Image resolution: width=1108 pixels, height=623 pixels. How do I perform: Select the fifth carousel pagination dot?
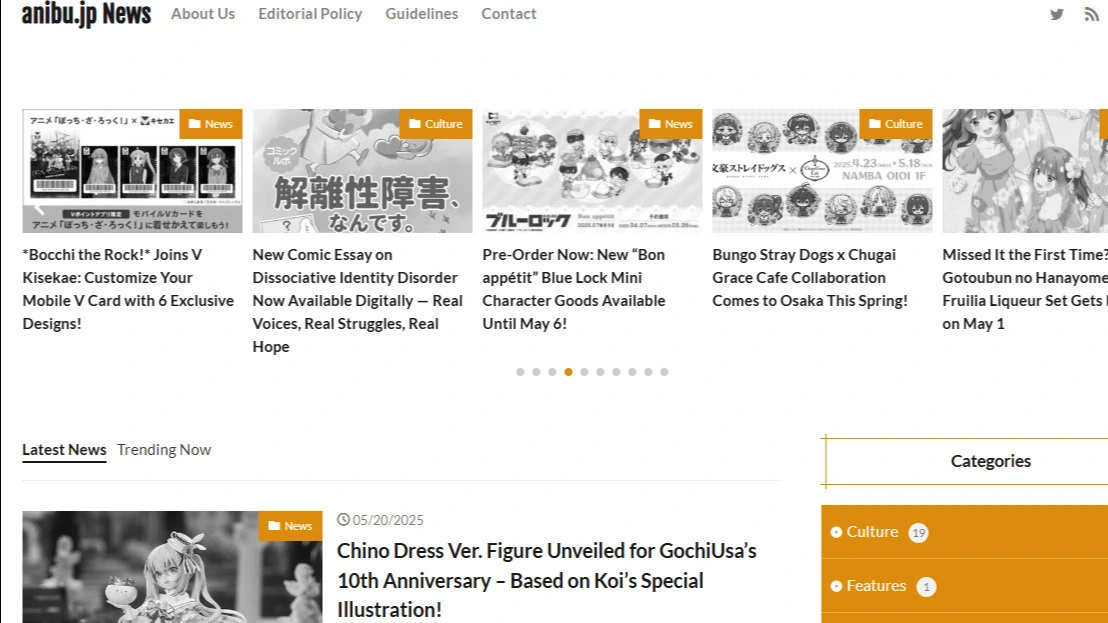pos(584,372)
